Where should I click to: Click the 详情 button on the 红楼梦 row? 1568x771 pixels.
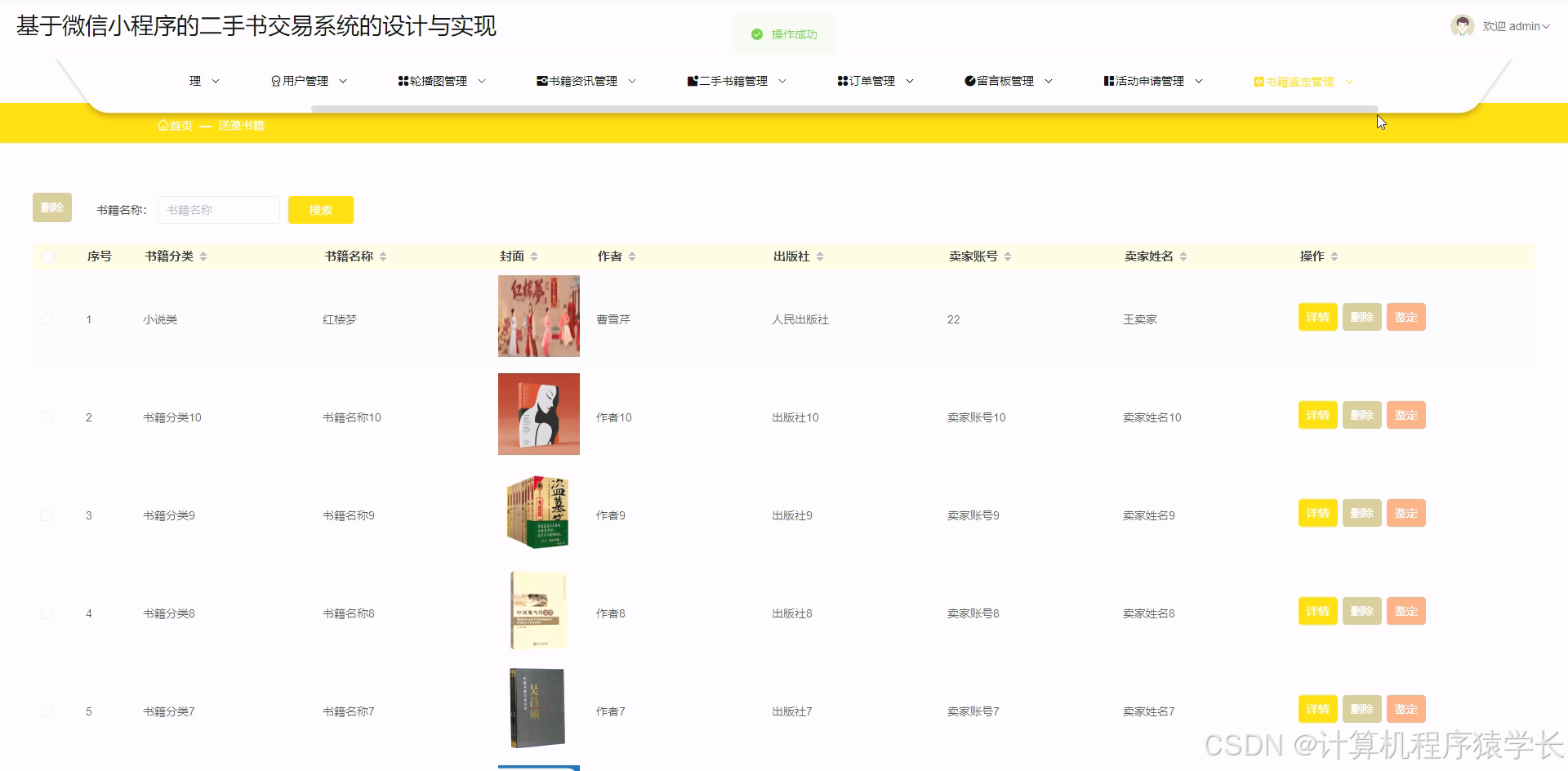pos(1317,317)
